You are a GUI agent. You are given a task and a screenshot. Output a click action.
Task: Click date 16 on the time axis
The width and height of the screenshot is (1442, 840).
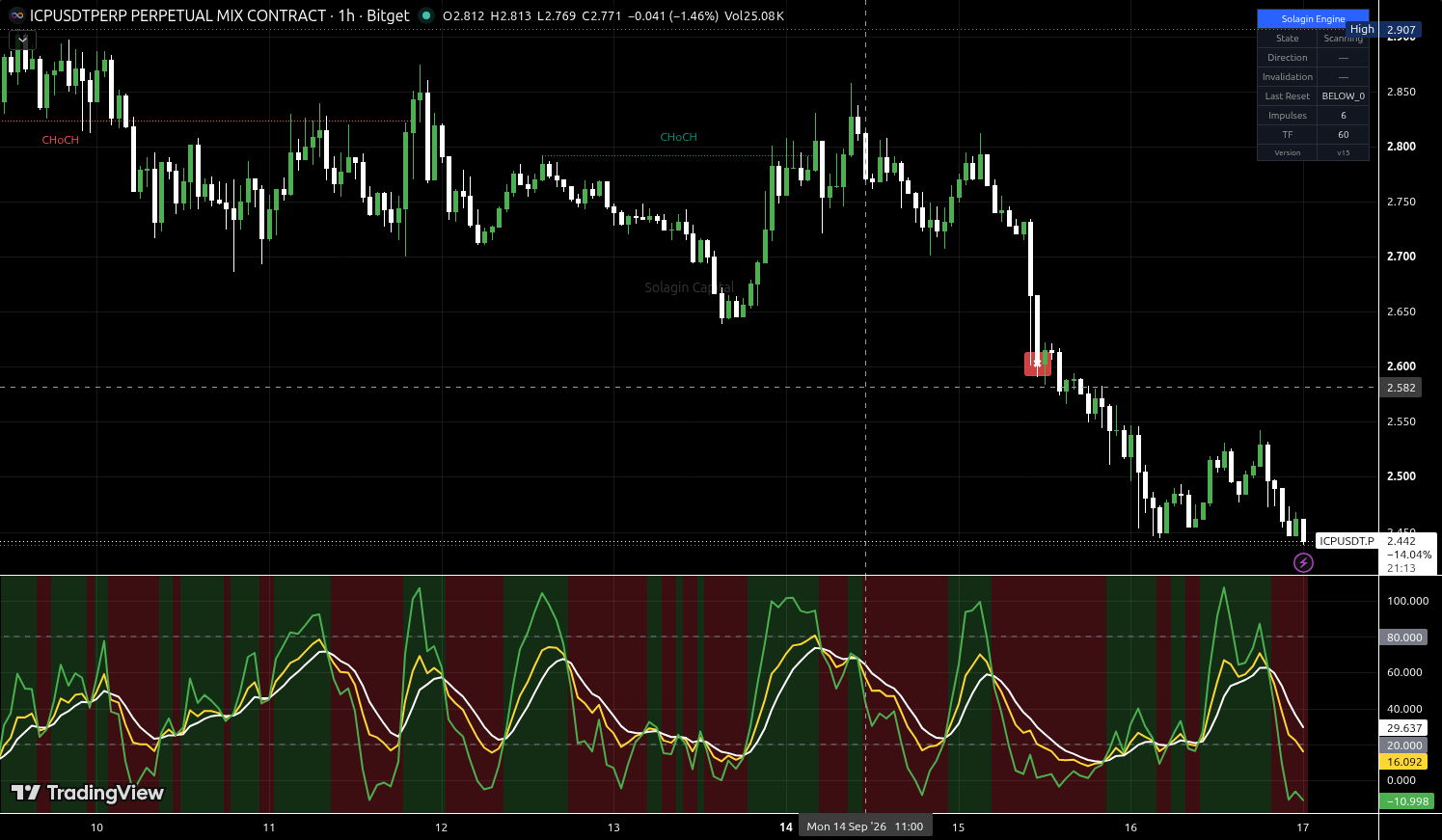(x=1130, y=827)
